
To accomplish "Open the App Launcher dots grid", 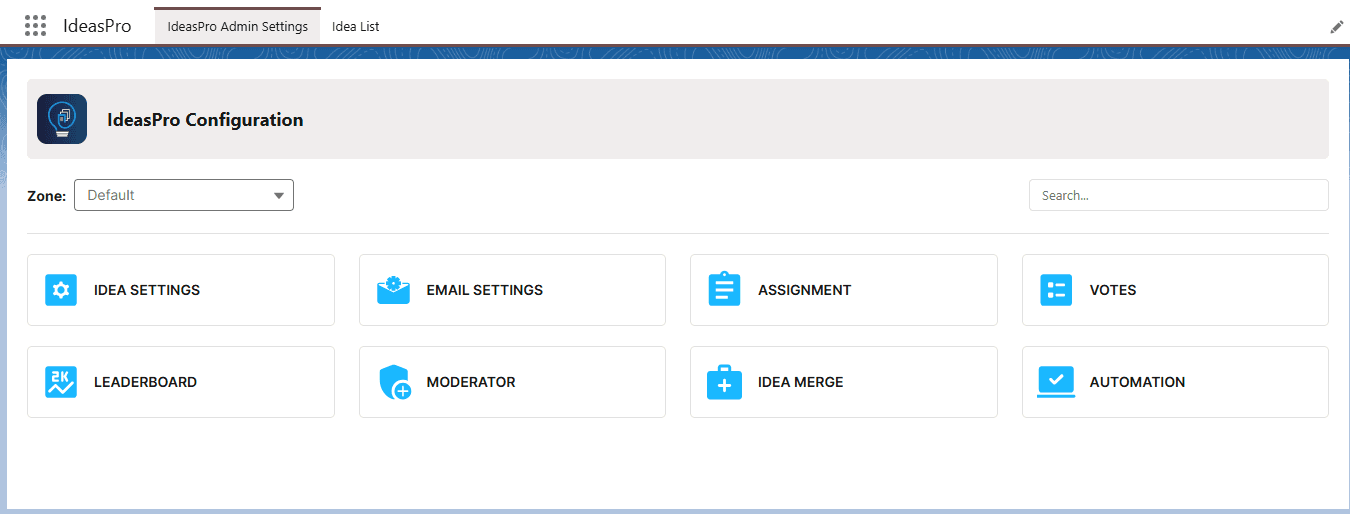I will [x=35, y=26].
